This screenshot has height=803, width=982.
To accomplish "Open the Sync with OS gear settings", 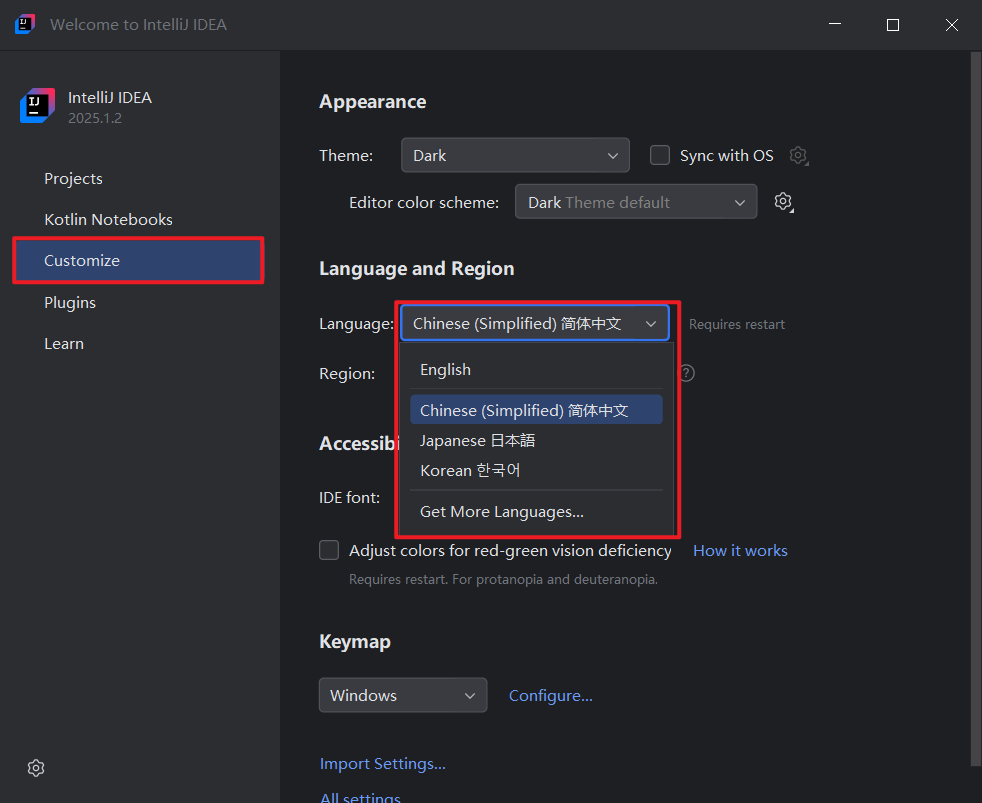I will coord(799,155).
